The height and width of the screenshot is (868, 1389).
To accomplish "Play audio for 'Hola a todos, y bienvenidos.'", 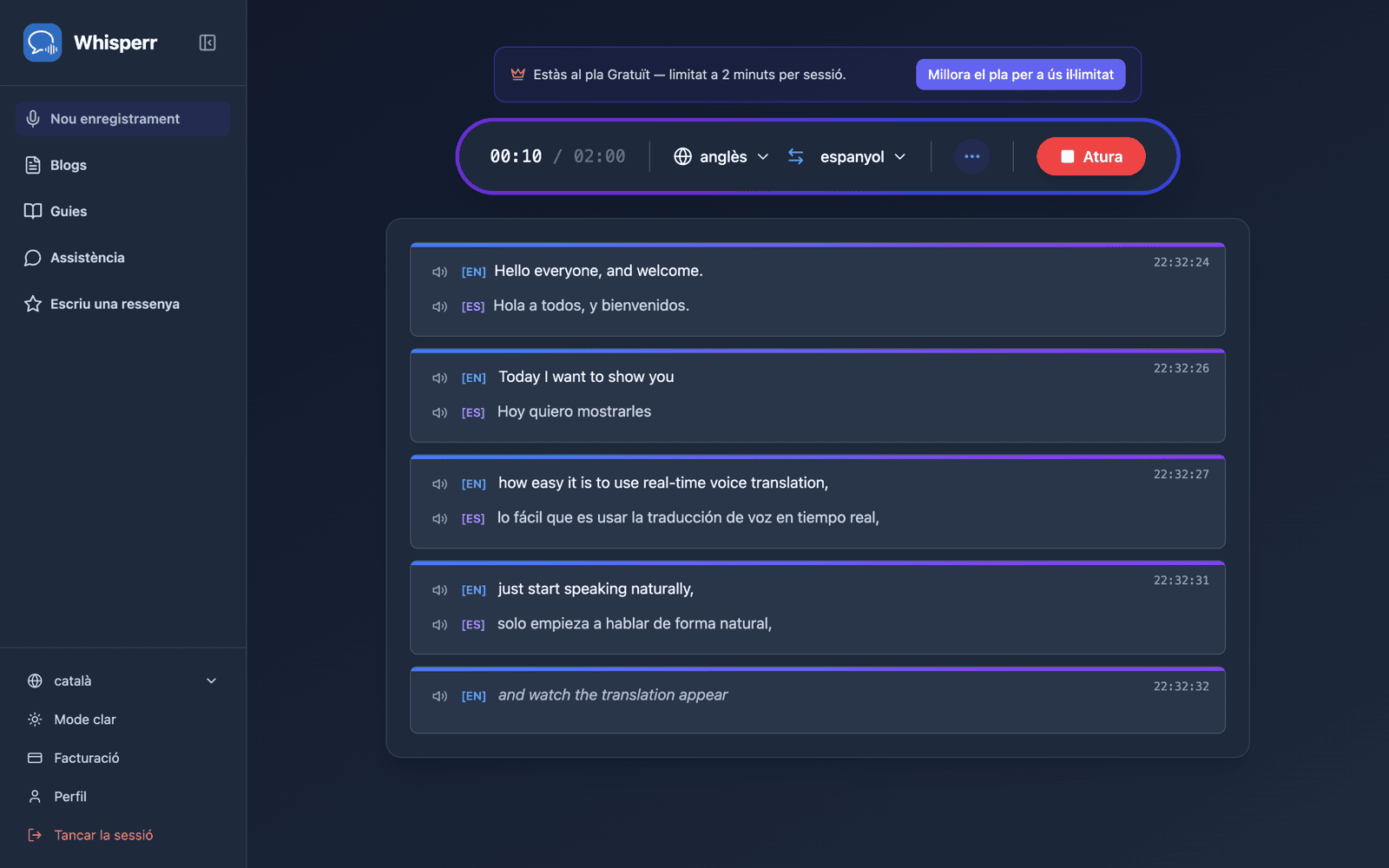I will (440, 306).
